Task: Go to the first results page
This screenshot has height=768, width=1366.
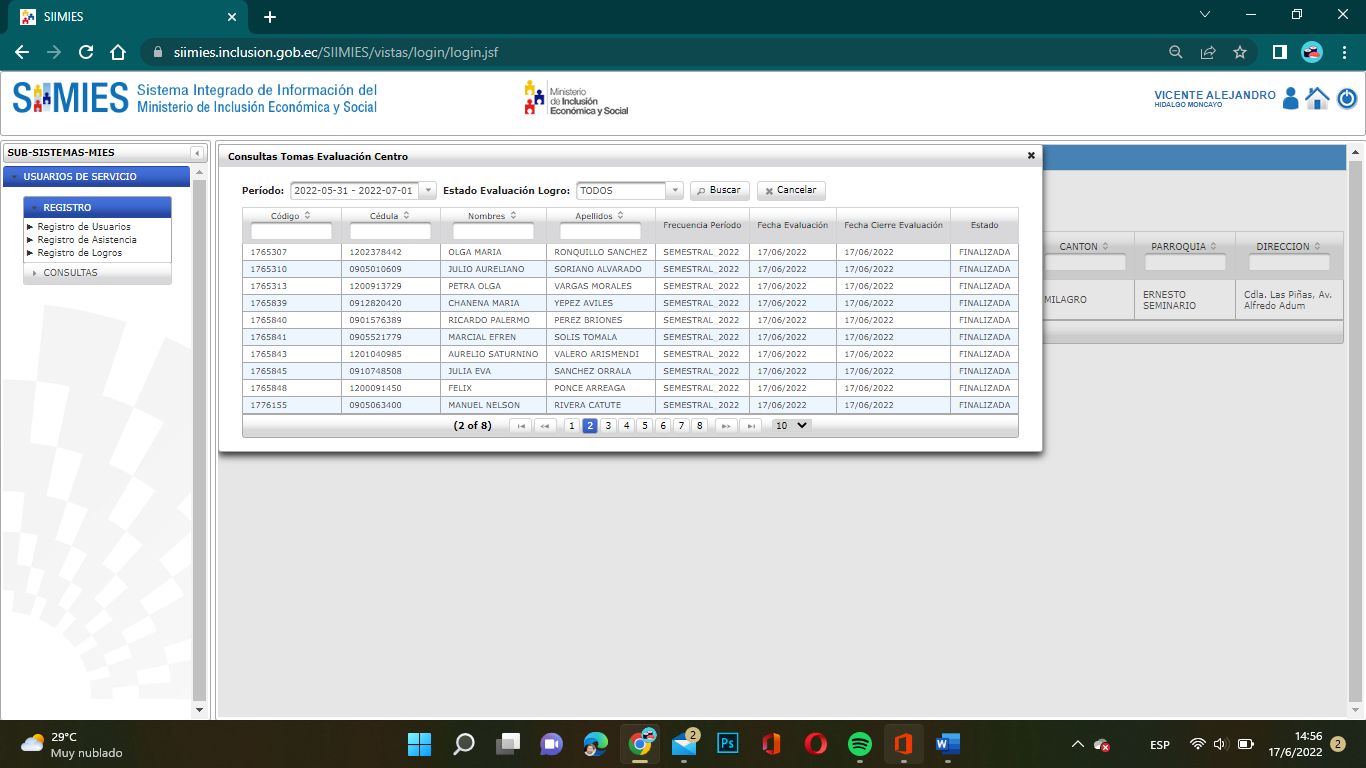Action: 520,426
